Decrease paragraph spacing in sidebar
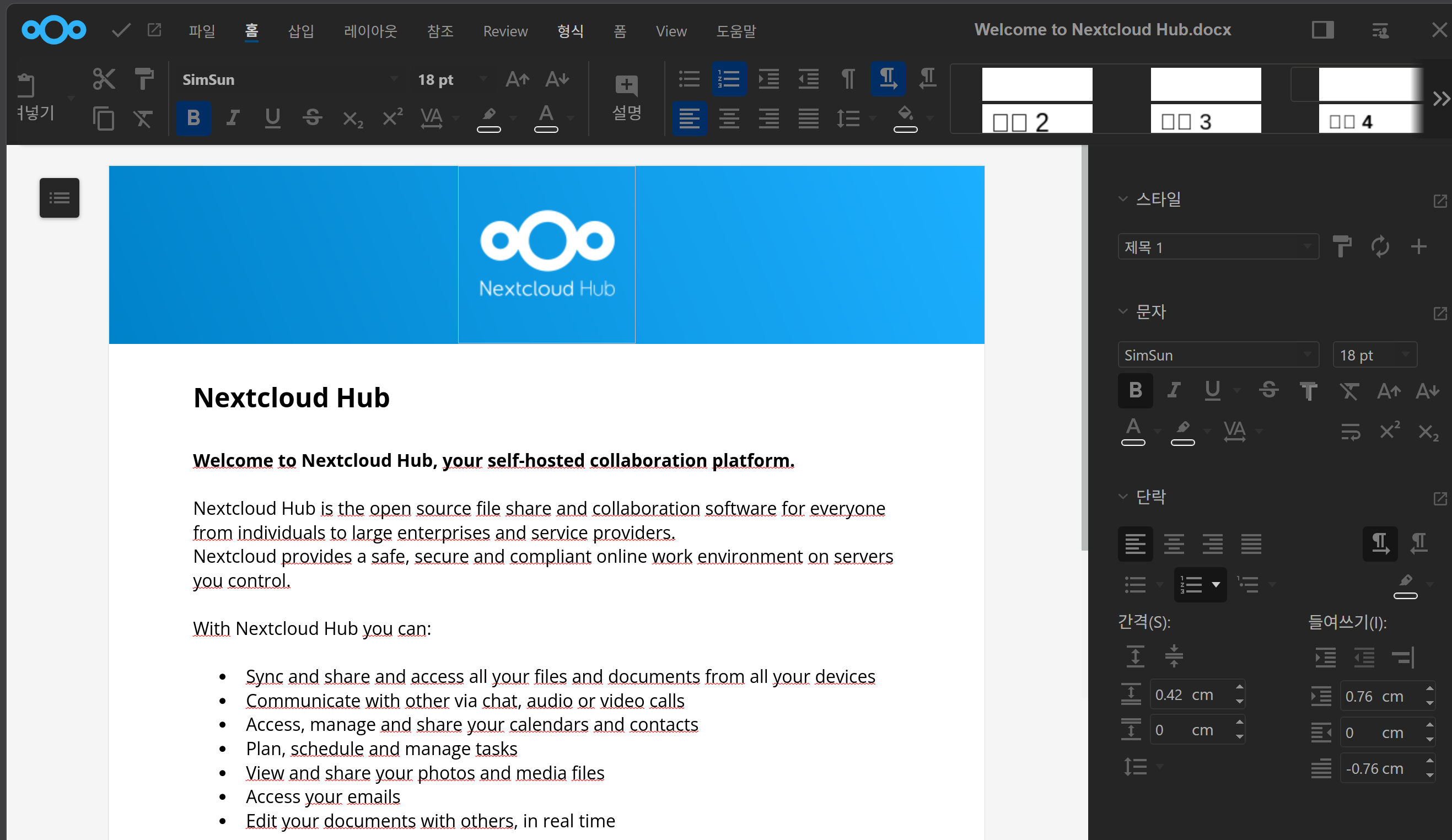The width and height of the screenshot is (1452, 840). click(1174, 657)
